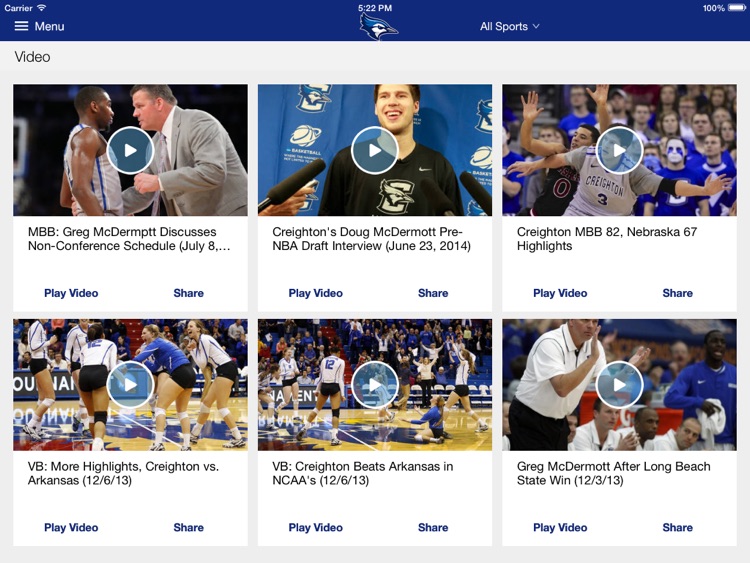Screen dimensions: 750x563
Task: Click Play Video under Long Beach State Win
Action: point(560,528)
